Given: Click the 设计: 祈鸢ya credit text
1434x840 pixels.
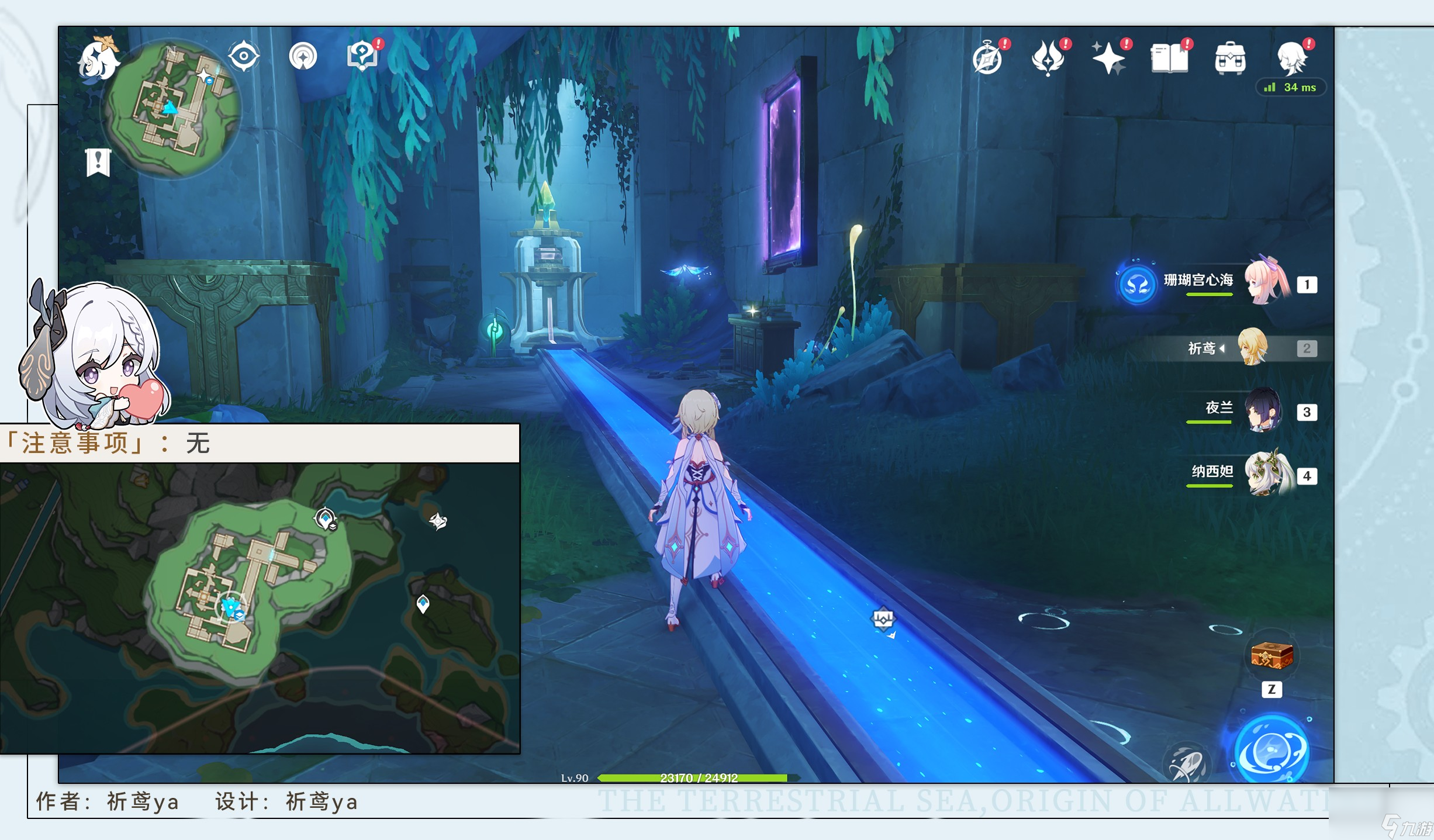Looking at the screenshot, I should pyautogui.click(x=286, y=801).
